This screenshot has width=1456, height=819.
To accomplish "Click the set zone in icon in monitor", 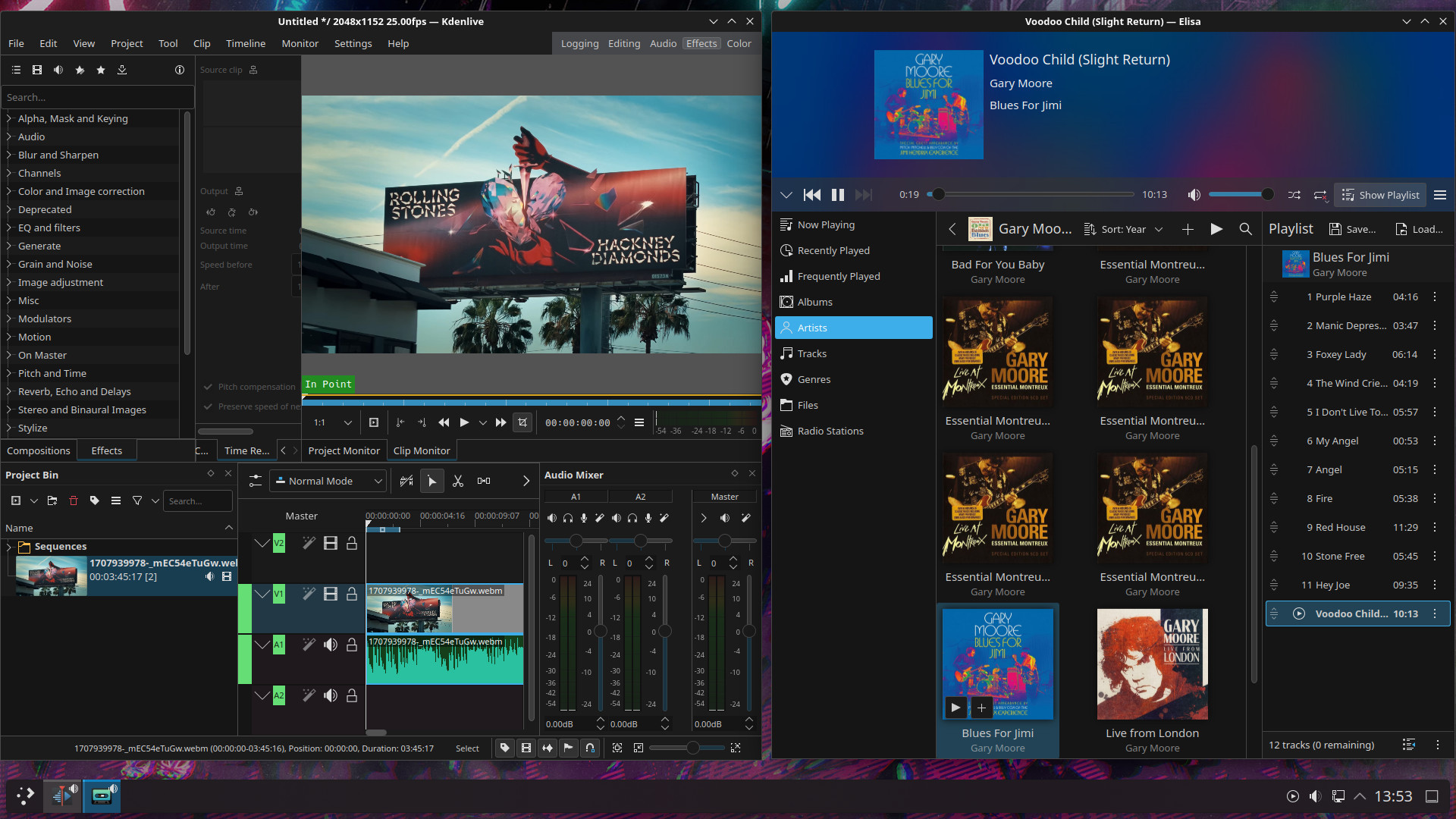I will coord(400,422).
